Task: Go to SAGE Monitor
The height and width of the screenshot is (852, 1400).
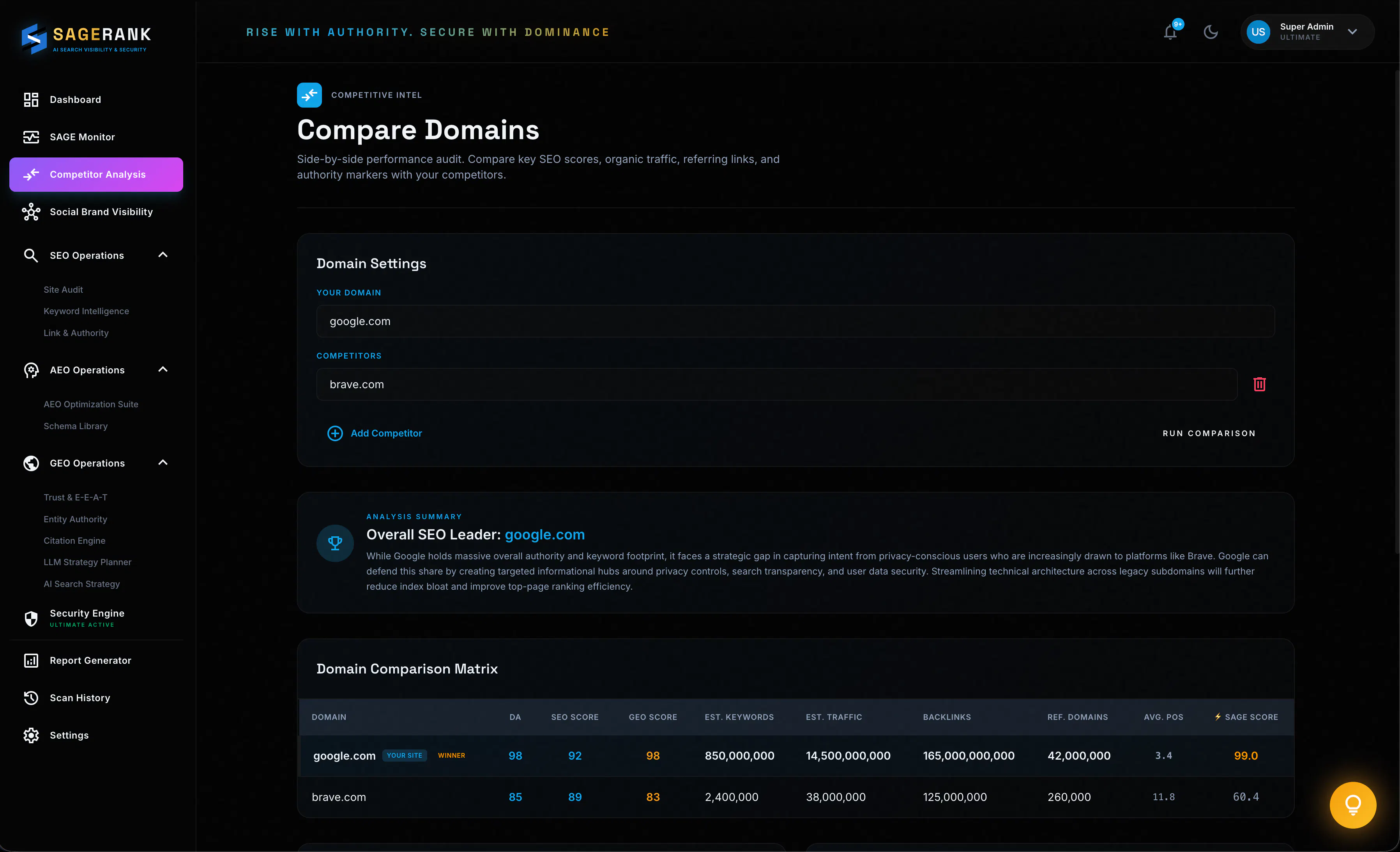Action: click(96, 138)
